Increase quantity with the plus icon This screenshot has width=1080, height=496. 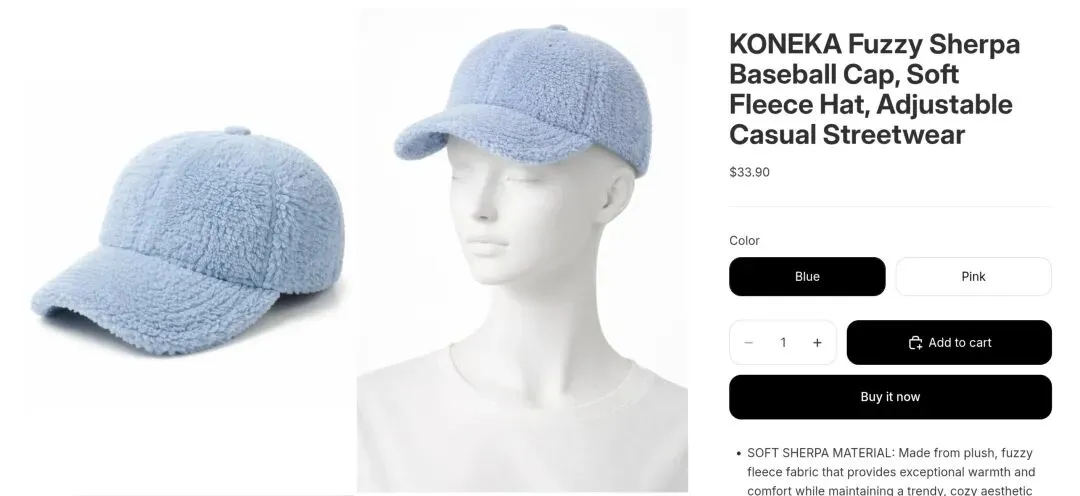tap(817, 342)
